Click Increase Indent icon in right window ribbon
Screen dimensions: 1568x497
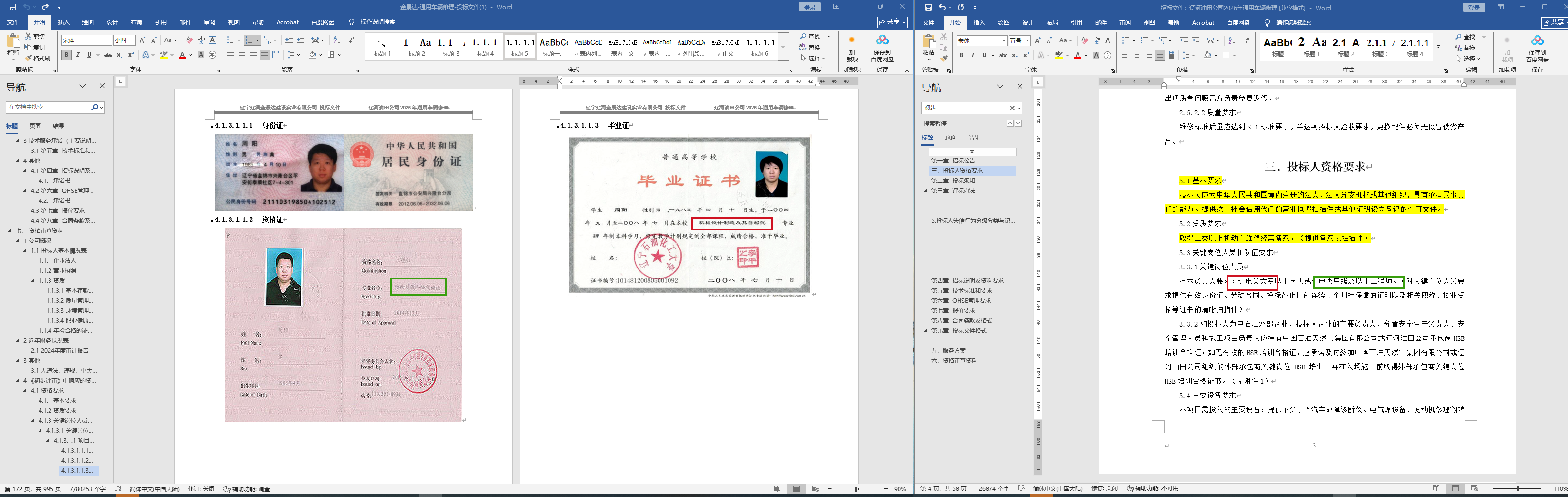tap(1196, 41)
